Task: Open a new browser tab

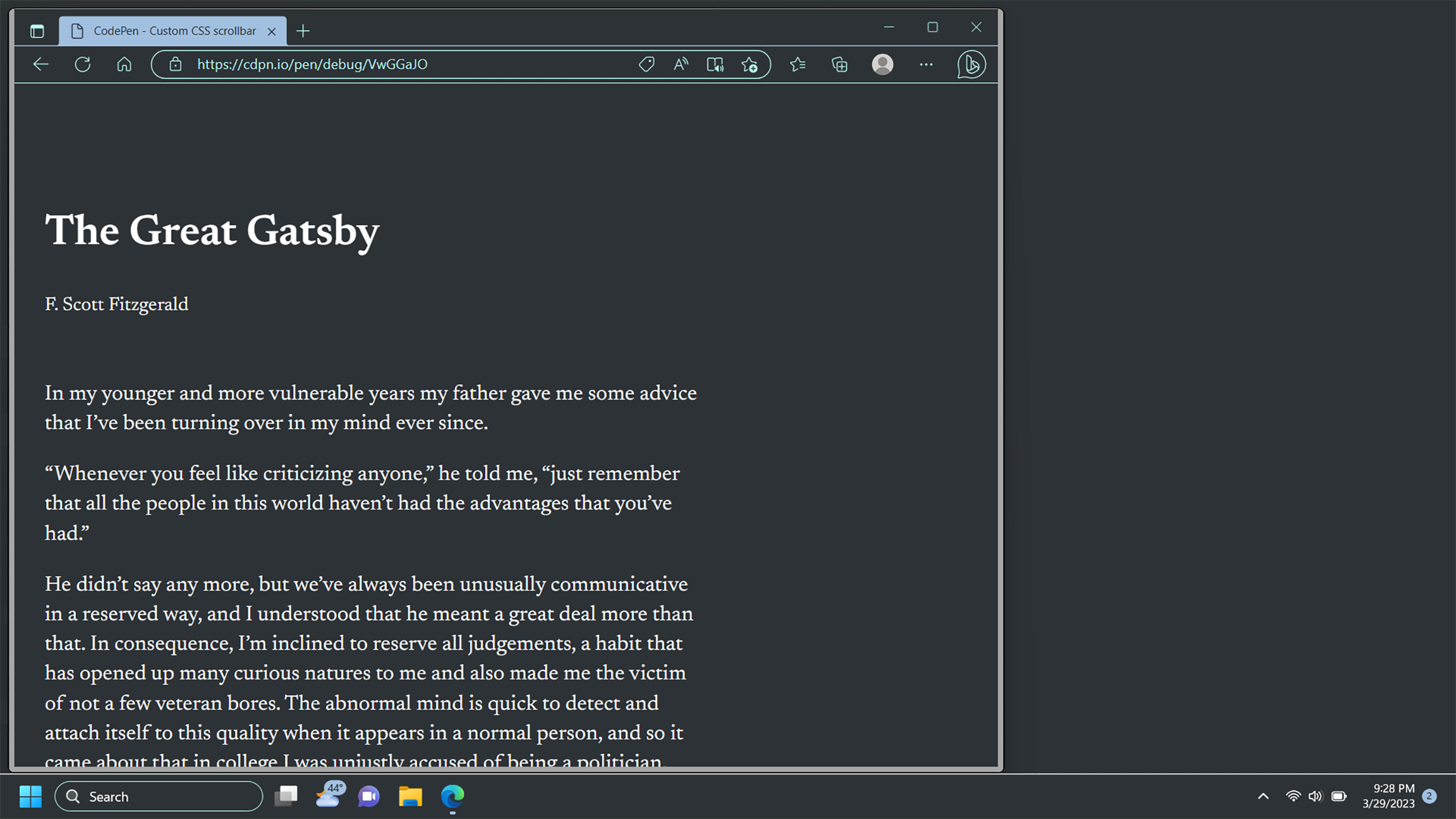Action: tap(303, 31)
